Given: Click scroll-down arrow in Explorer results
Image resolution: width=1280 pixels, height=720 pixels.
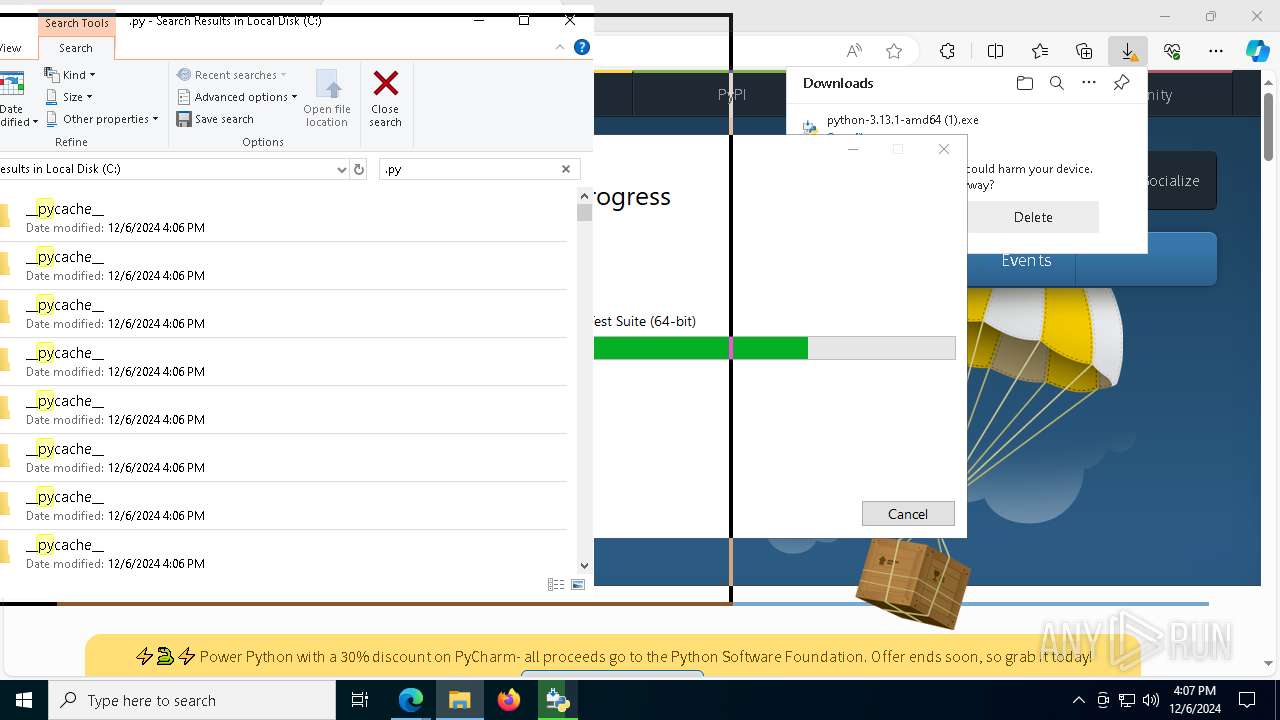Looking at the screenshot, I should [585, 566].
